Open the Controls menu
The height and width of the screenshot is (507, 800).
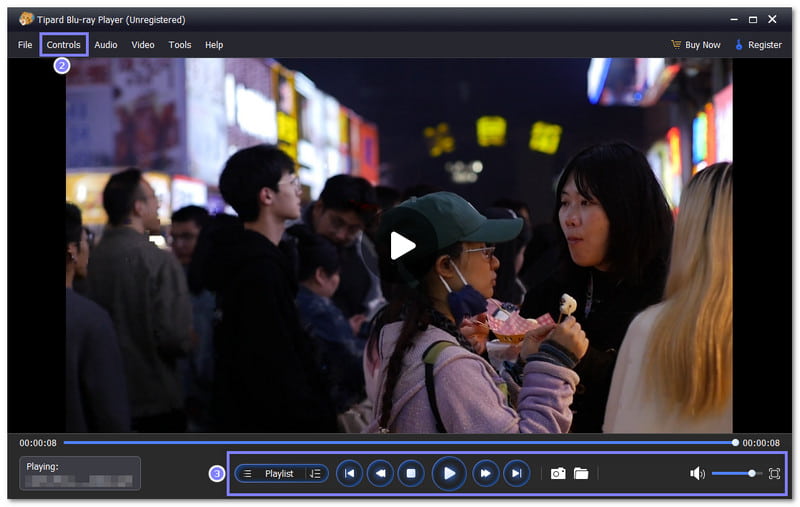point(63,45)
